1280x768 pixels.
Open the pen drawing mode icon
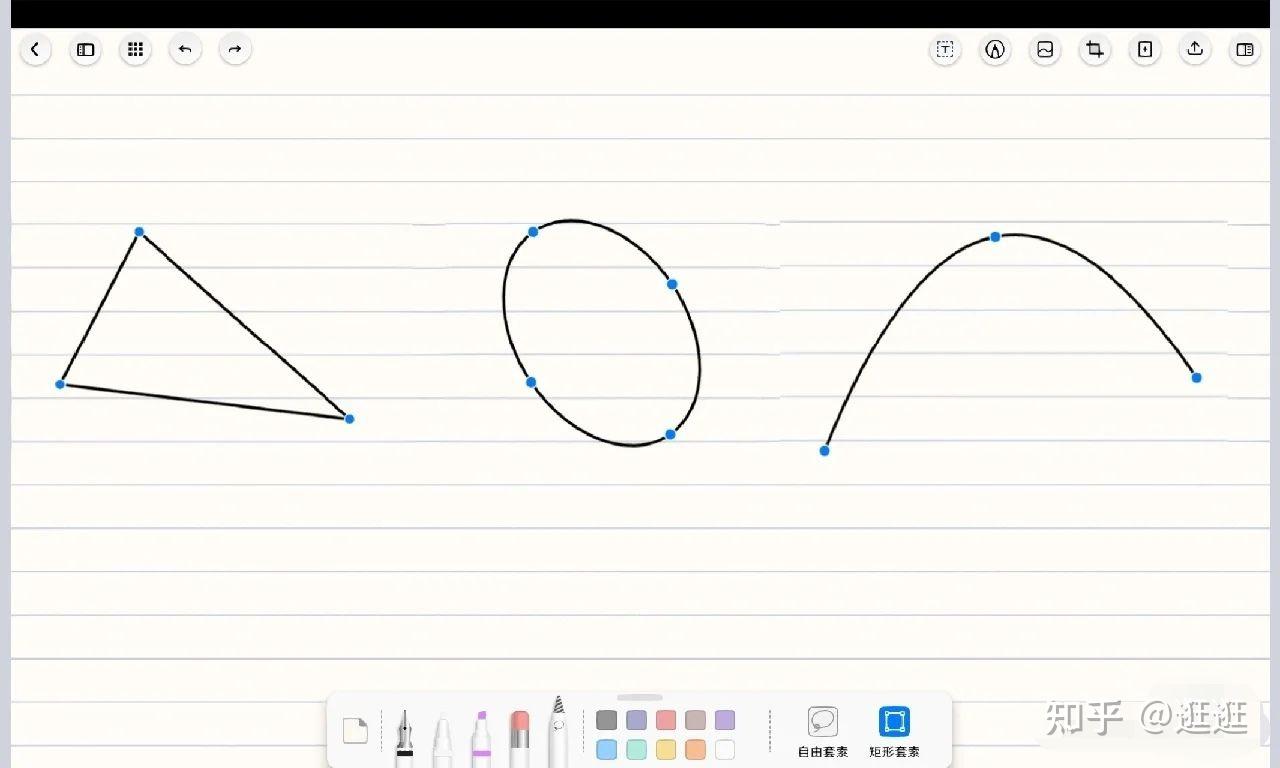995,49
